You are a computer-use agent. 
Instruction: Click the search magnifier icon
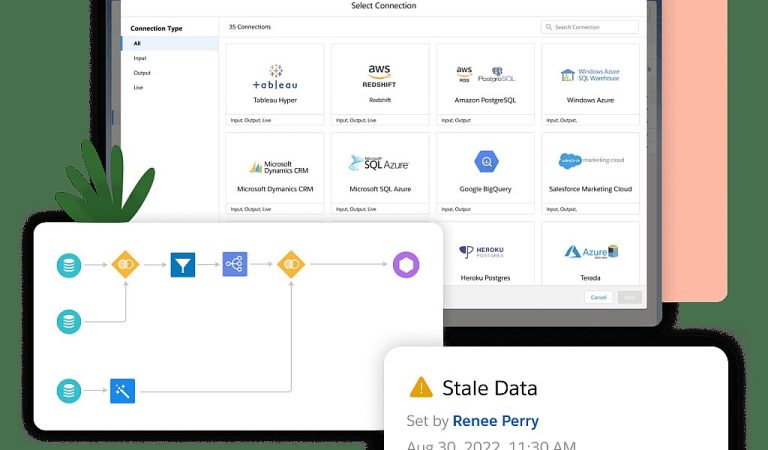549,27
